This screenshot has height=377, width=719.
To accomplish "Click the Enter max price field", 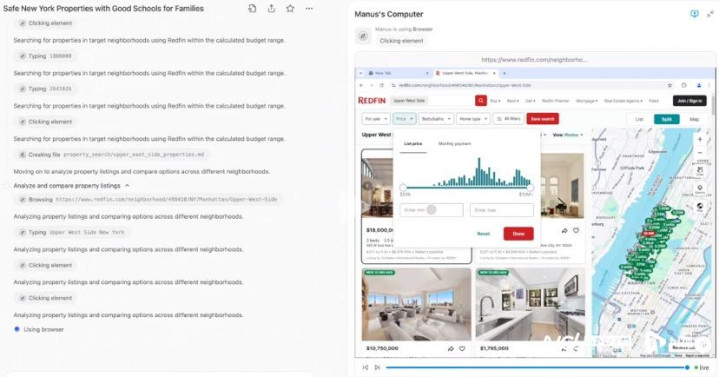I will coord(502,210).
